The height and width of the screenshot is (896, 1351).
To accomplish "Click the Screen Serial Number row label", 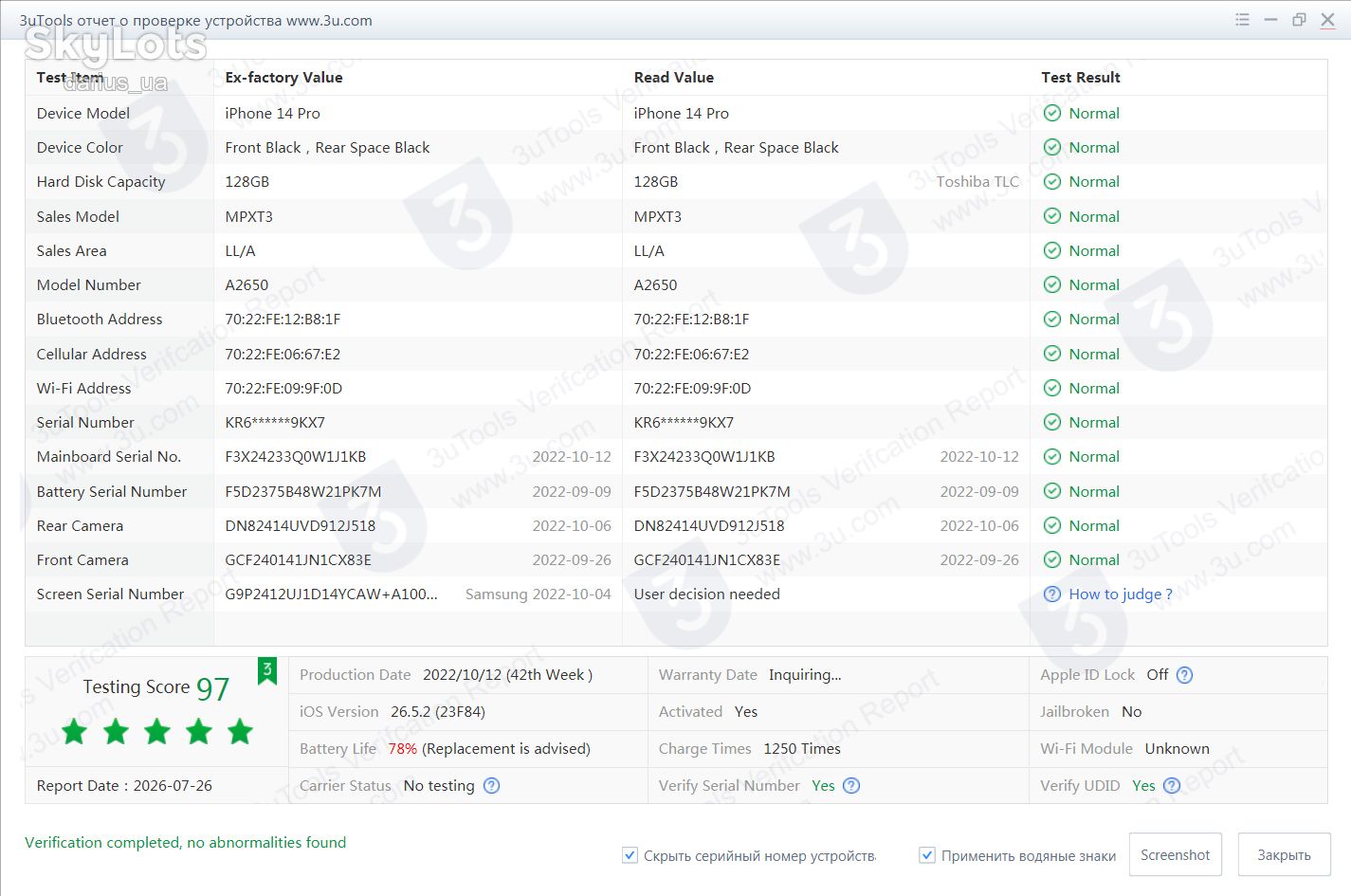I will pyautogui.click(x=110, y=594).
